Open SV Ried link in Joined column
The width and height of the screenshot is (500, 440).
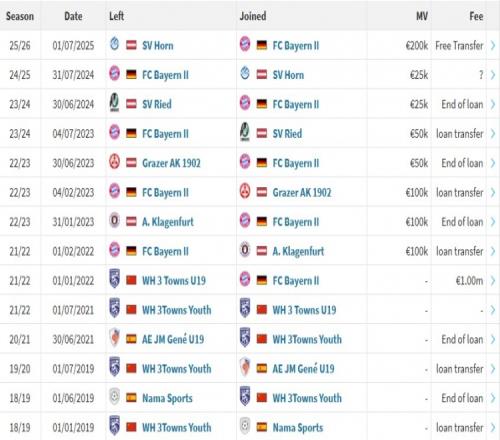click(x=287, y=134)
